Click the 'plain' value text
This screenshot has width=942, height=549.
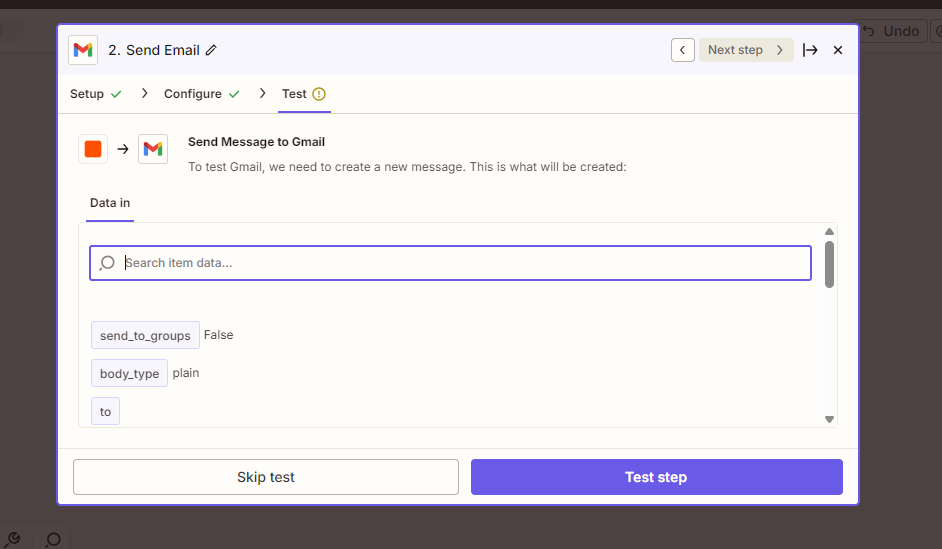pos(186,373)
